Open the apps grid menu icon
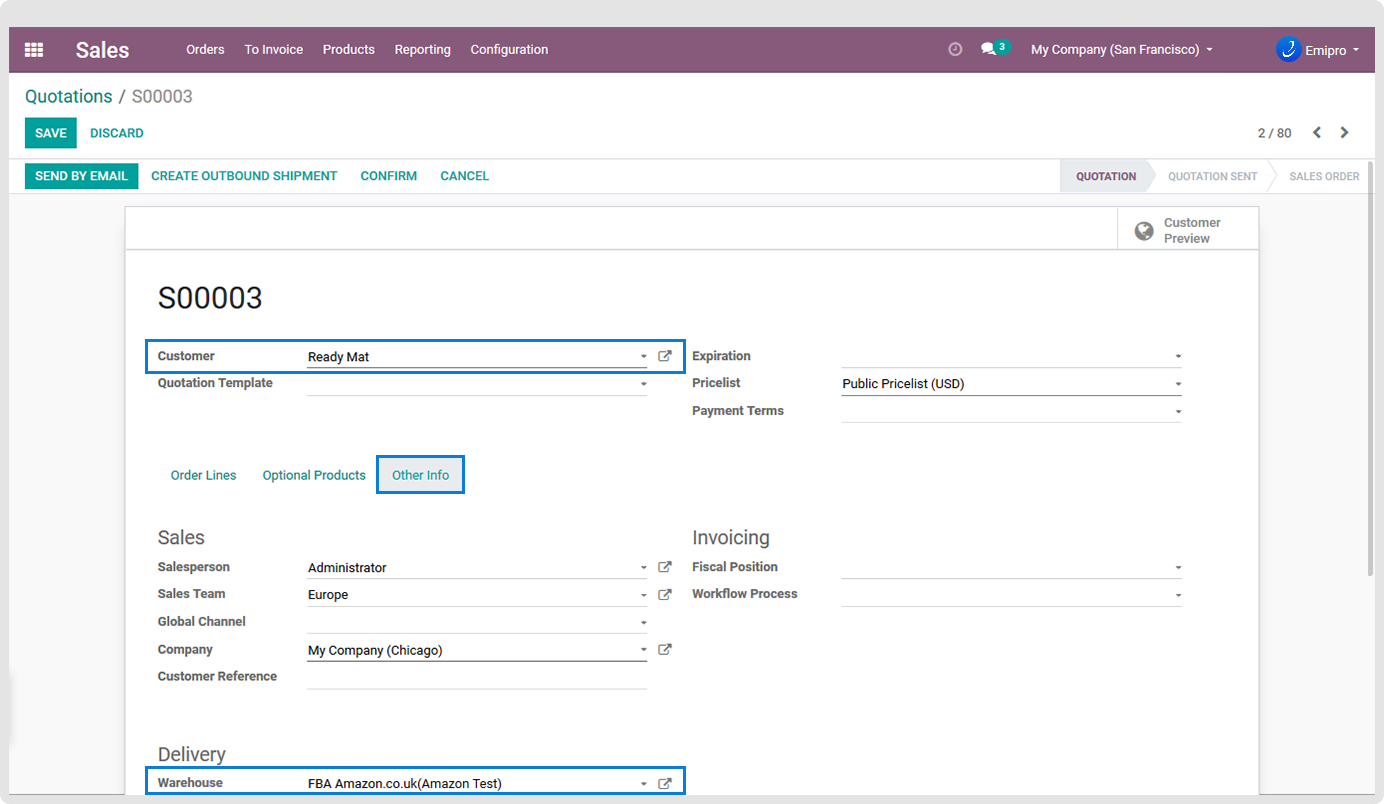 [34, 50]
